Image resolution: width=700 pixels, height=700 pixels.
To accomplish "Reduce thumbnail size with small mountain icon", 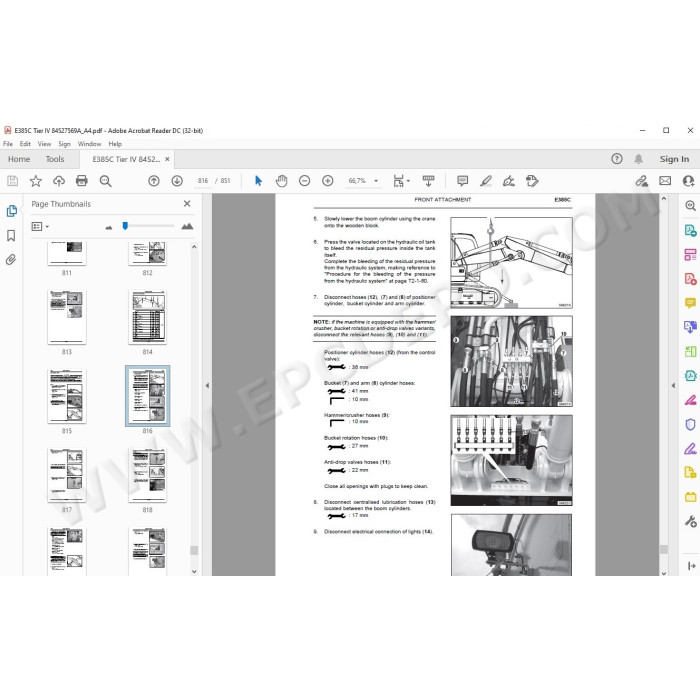I will [x=108, y=227].
